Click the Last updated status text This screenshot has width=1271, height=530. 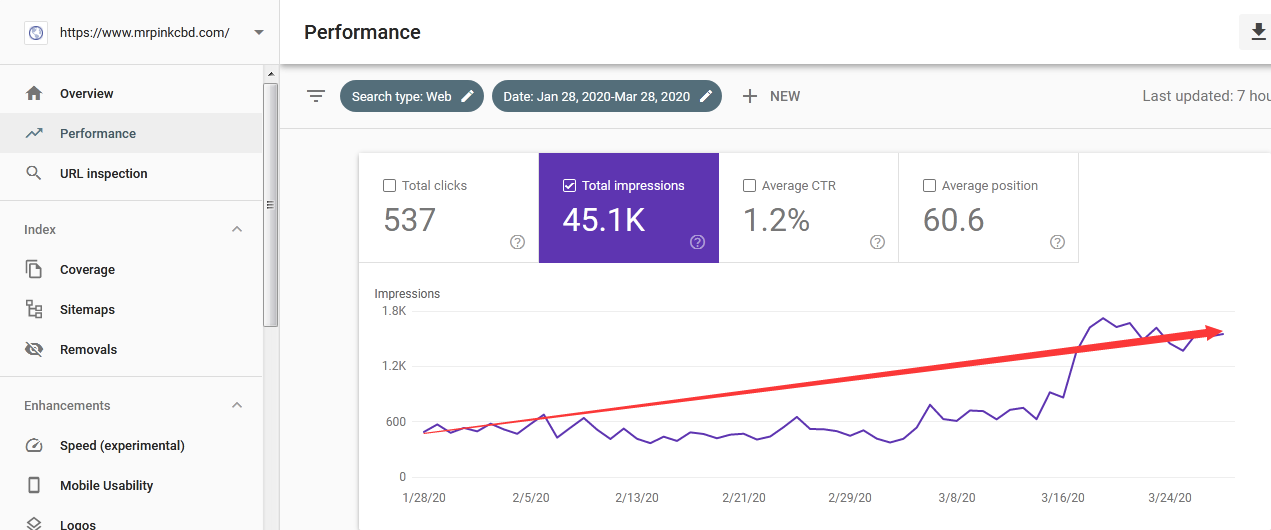[x=1207, y=96]
